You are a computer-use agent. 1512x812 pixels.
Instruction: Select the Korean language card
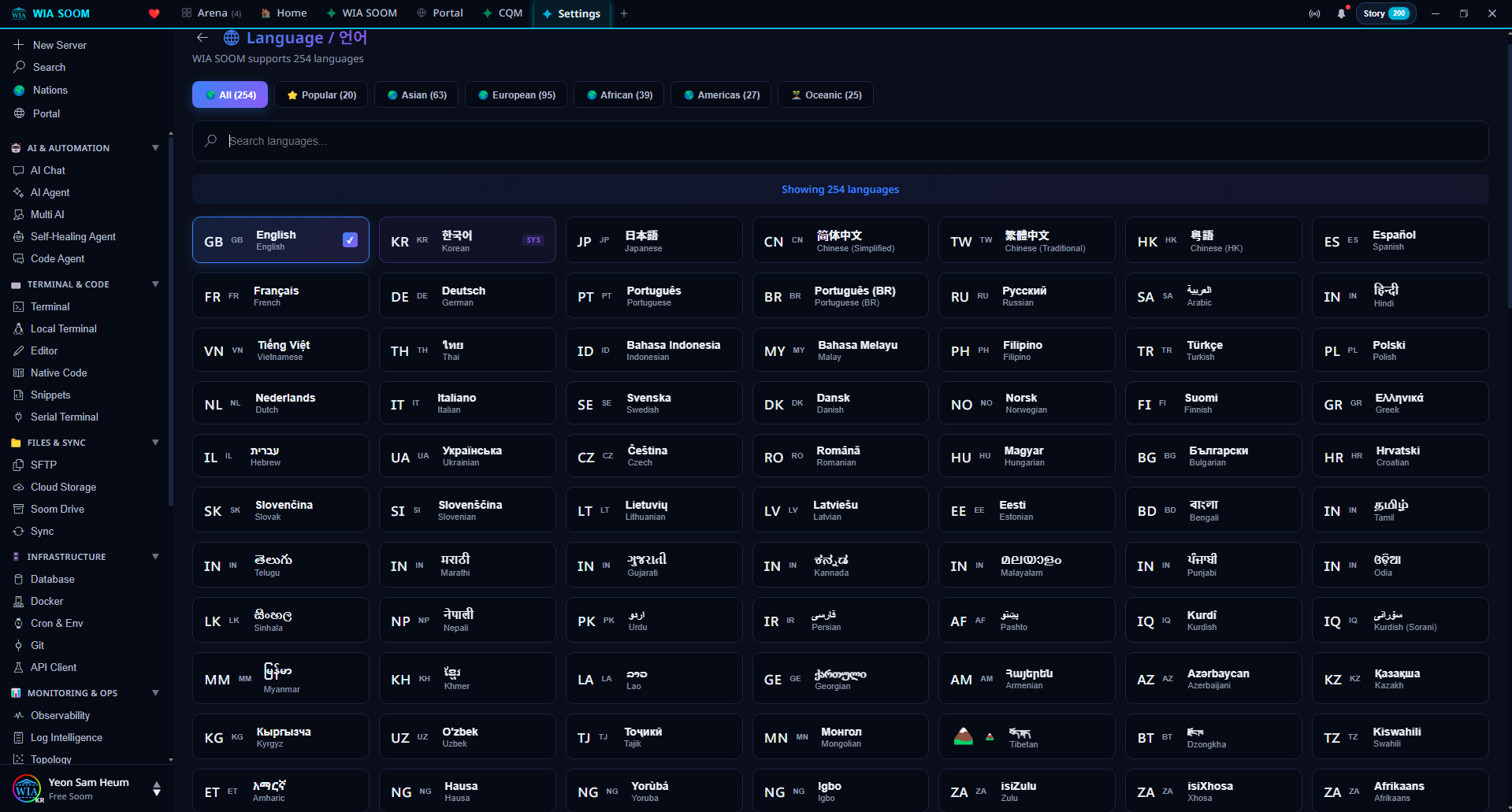click(x=466, y=240)
